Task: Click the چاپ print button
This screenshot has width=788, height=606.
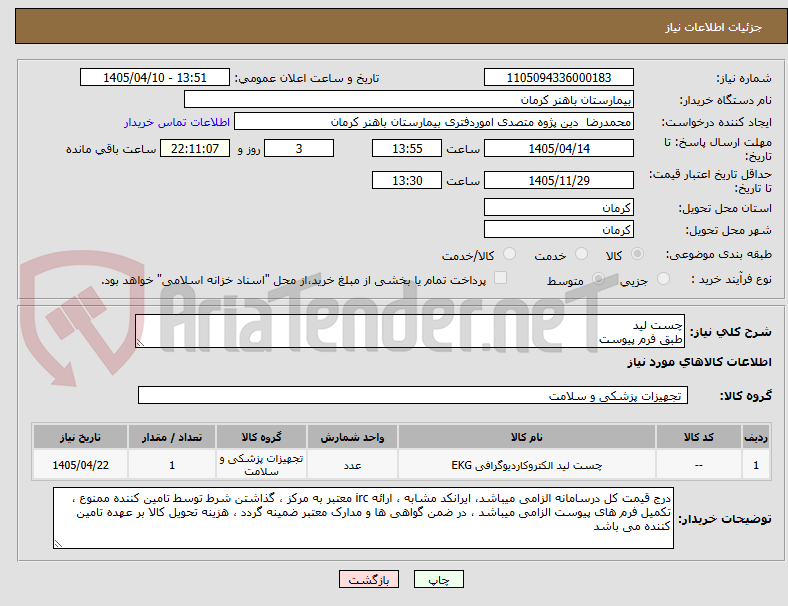Action: click(x=439, y=579)
